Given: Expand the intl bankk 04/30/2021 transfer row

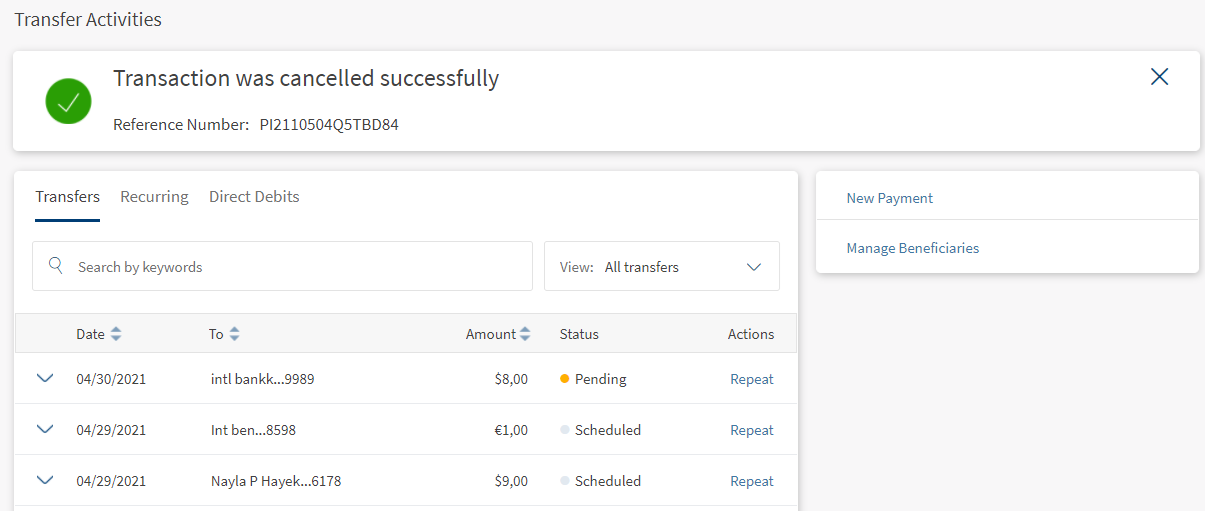Looking at the screenshot, I should [44, 378].
